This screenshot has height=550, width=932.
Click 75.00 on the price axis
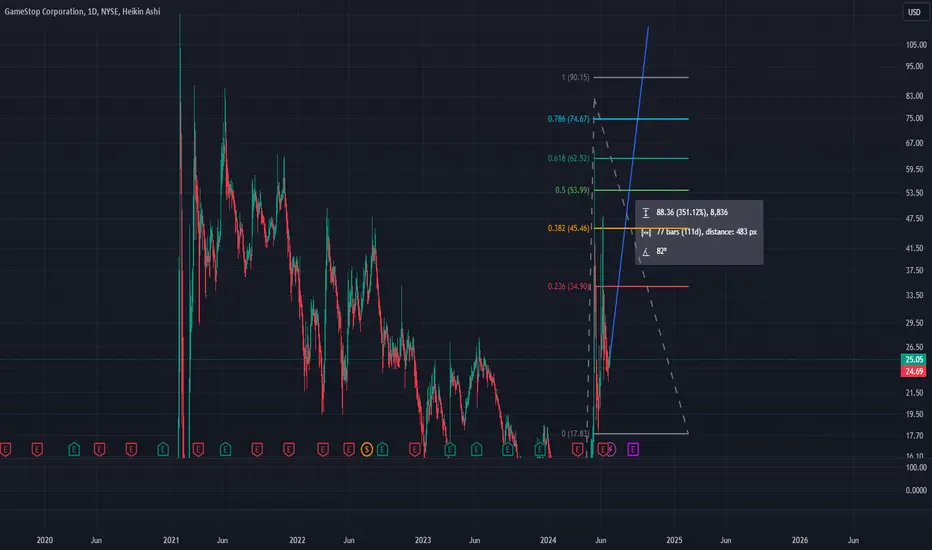click(x=914, y=118)
